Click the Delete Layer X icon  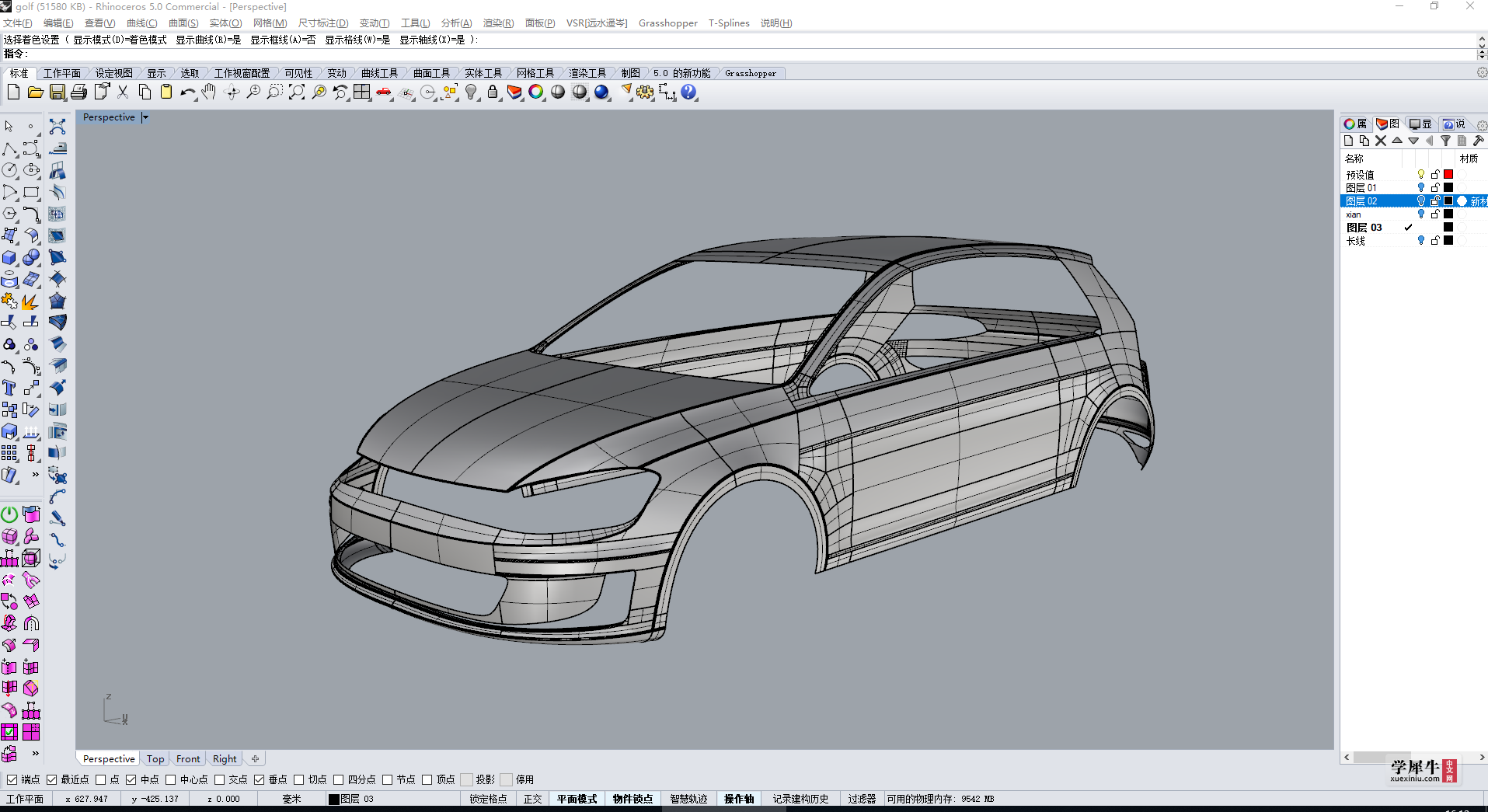coord(1381,141)
